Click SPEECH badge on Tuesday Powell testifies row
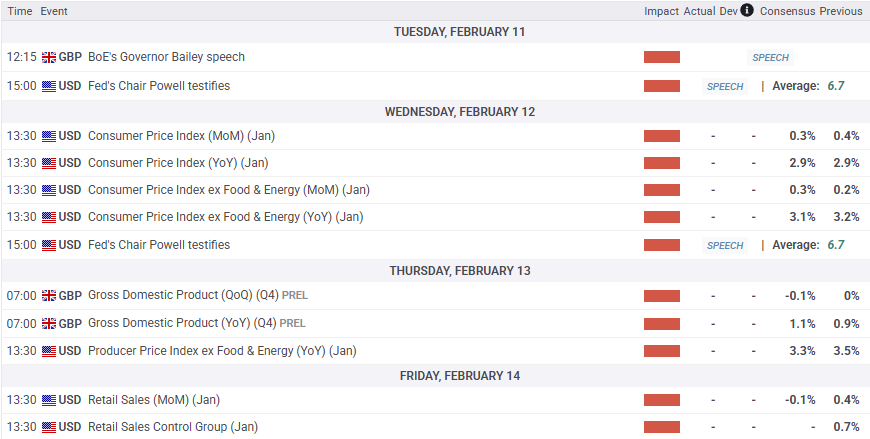 click(x=725, y=87)
